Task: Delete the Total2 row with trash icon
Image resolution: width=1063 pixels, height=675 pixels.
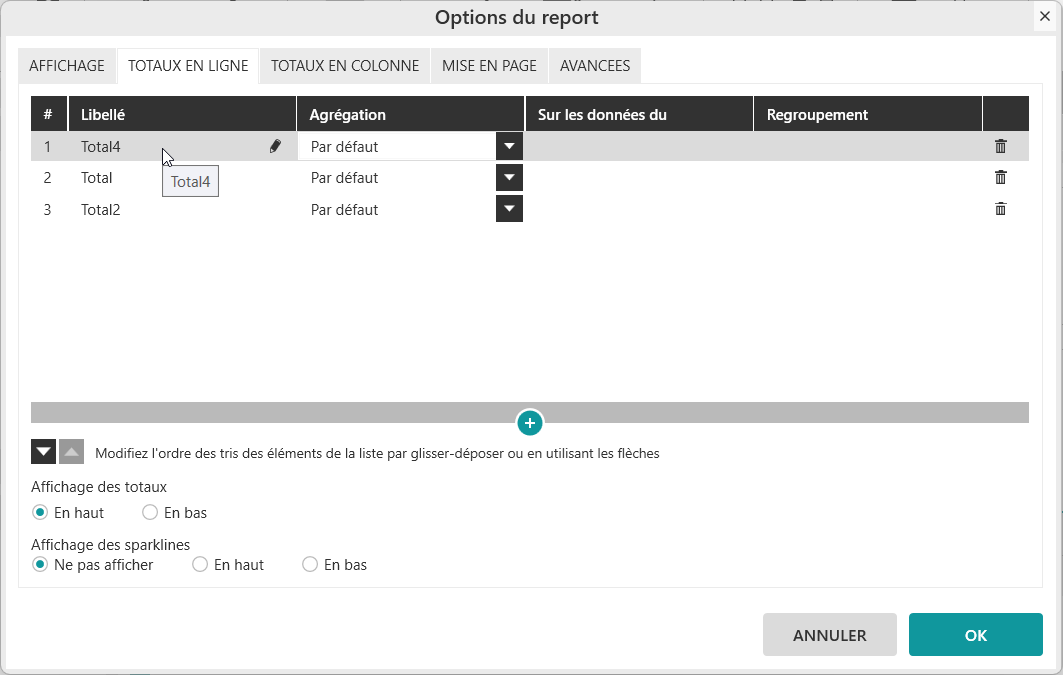Action: [x=1000, y=209]
